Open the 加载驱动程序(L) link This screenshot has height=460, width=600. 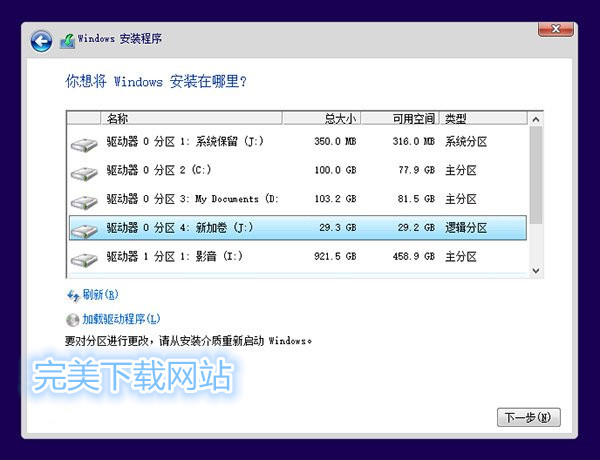coord(121,319)
